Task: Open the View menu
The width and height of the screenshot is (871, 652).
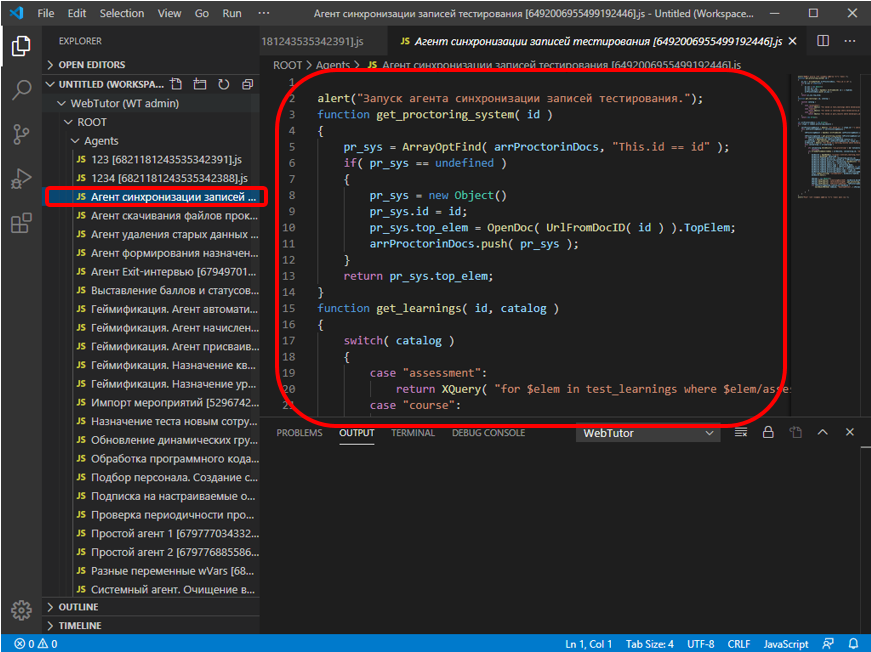Action: coord(169,13)
